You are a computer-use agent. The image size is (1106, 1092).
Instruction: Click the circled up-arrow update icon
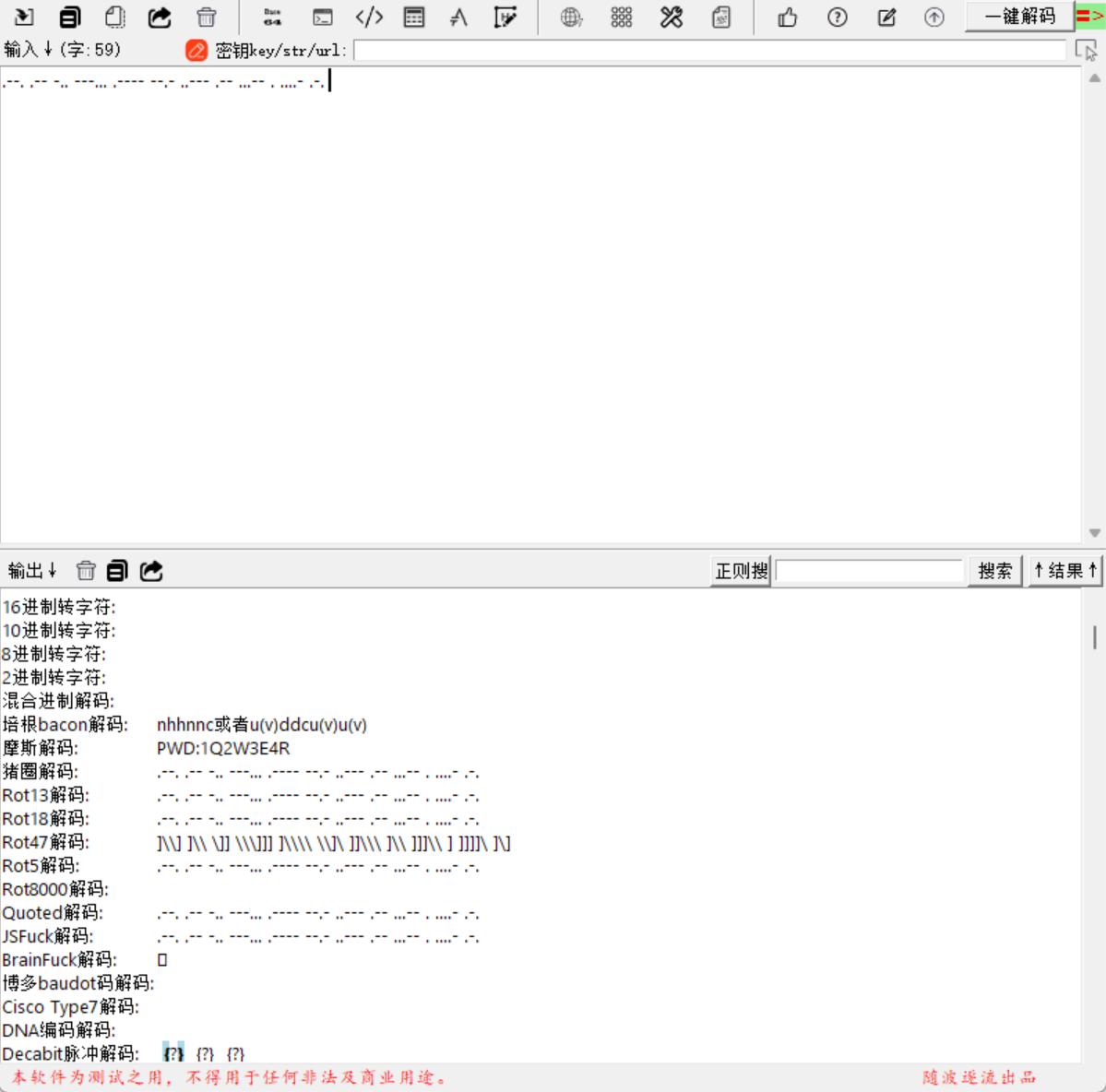[934, 17]
